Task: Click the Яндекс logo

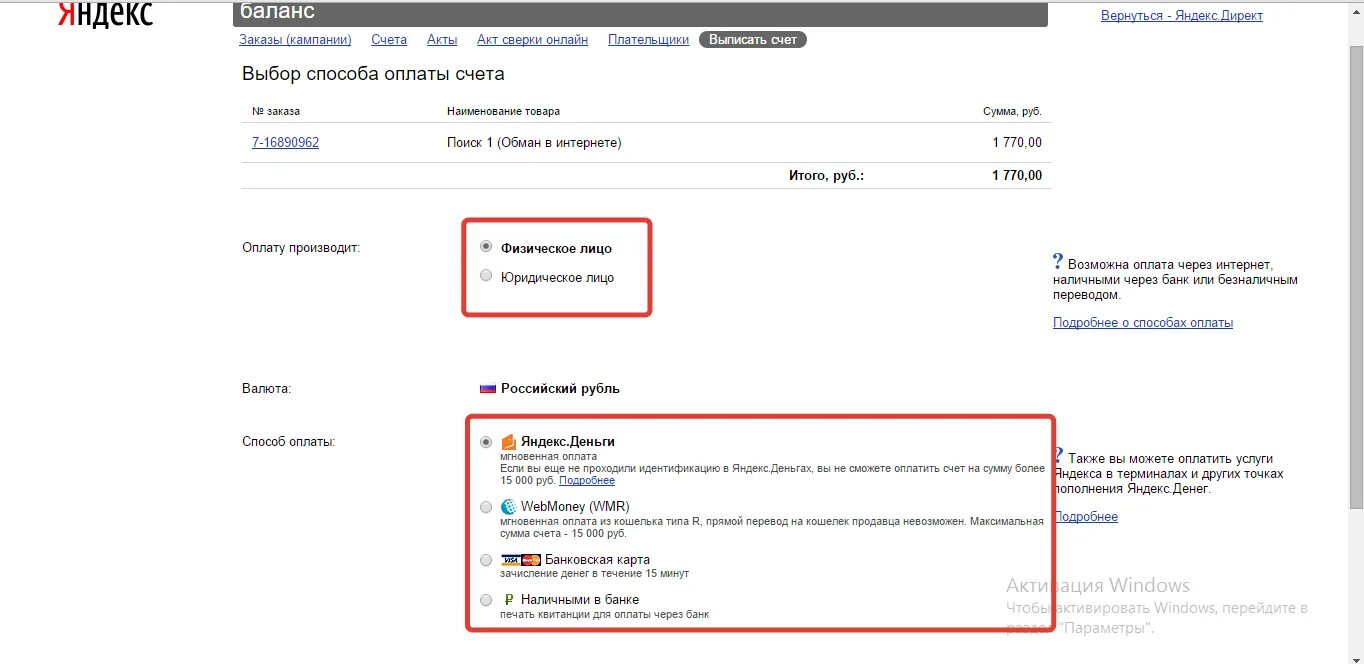Action: [105, 13]
